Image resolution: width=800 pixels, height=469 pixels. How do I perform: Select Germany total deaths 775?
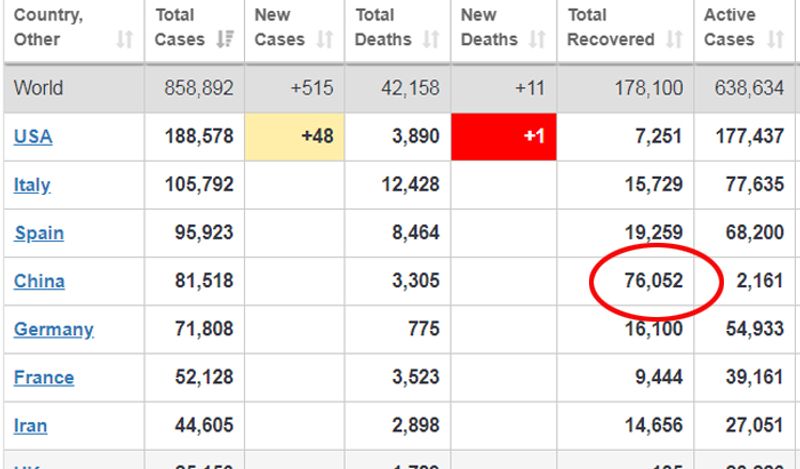[423, 329]
